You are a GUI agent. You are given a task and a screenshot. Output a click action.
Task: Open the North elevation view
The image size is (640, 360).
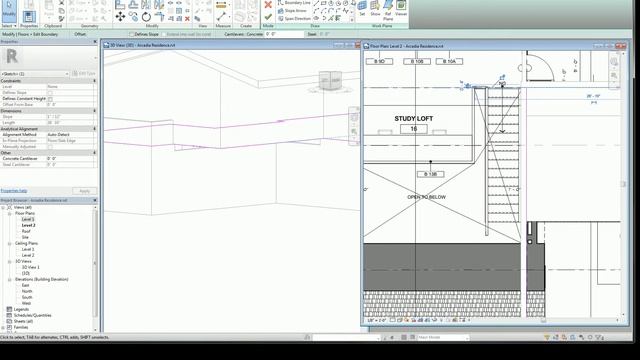coord(27,291)
